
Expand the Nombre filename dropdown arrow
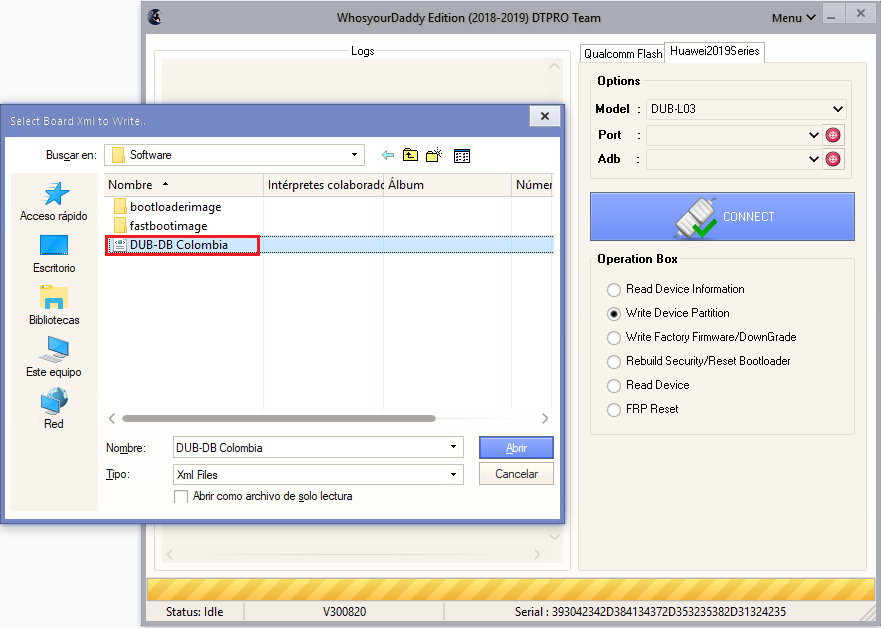point(453,447)
